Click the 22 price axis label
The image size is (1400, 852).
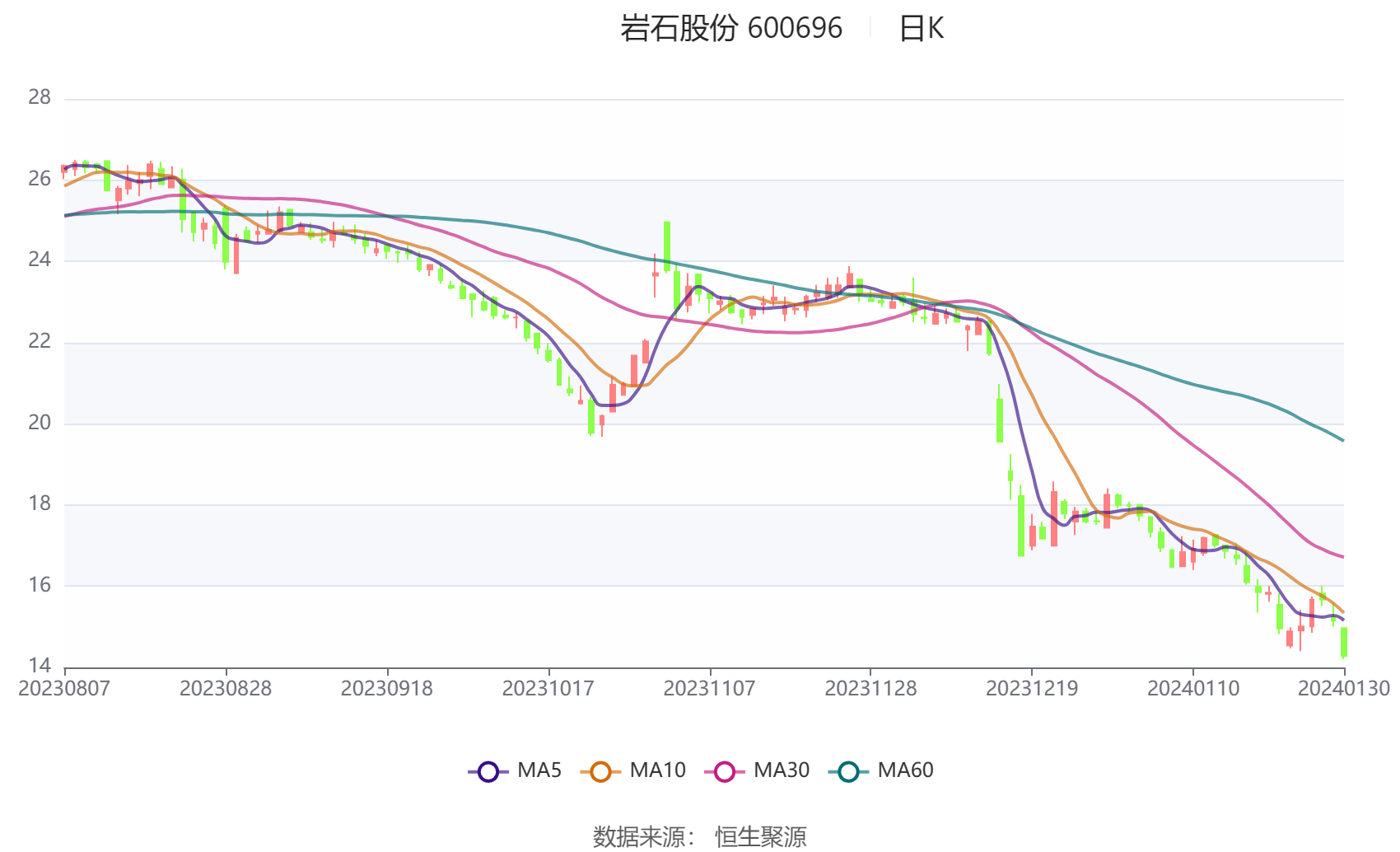point(40,341)
